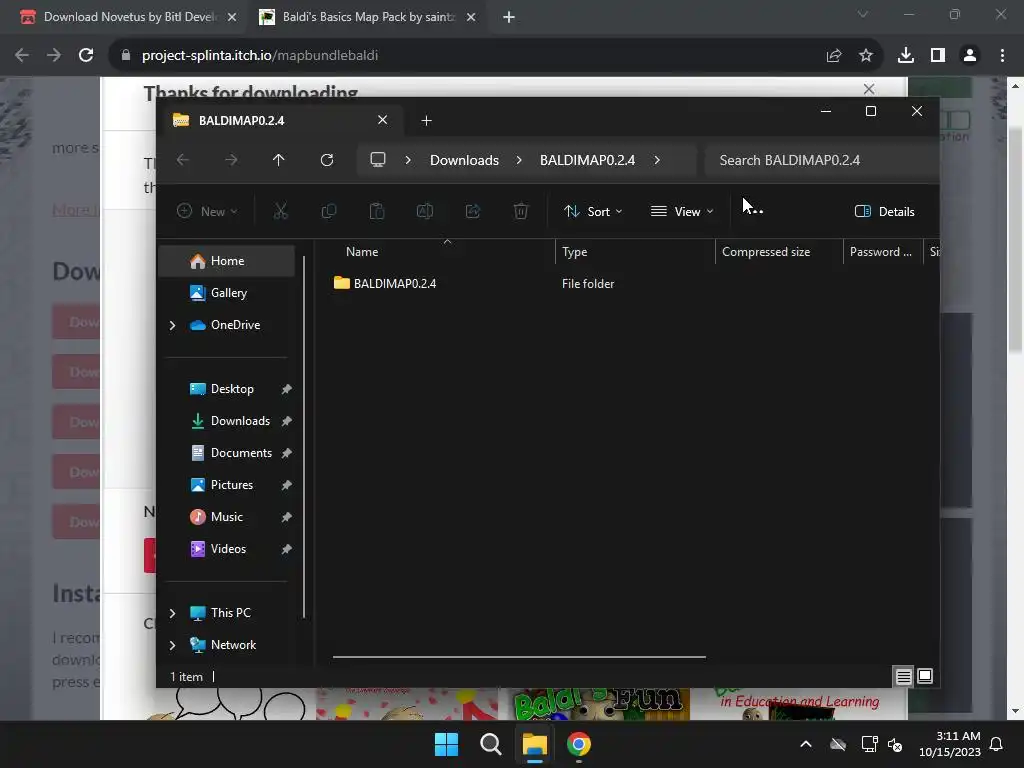Switch to details list view icon in status bar
This screenshot has height=768, width=1024.
903,677
